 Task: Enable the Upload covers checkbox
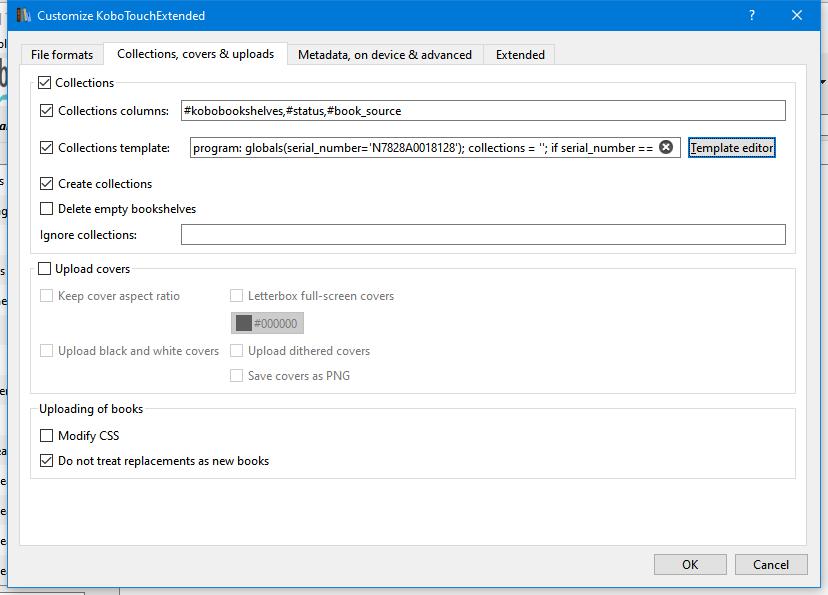pyautogui.click(x=44, y=269)
